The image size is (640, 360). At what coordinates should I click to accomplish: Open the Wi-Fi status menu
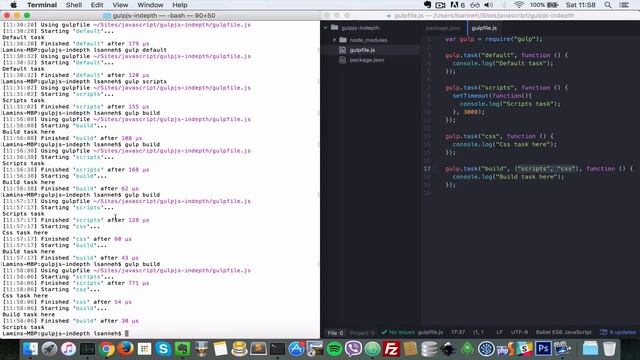click(x=519, y=5)
